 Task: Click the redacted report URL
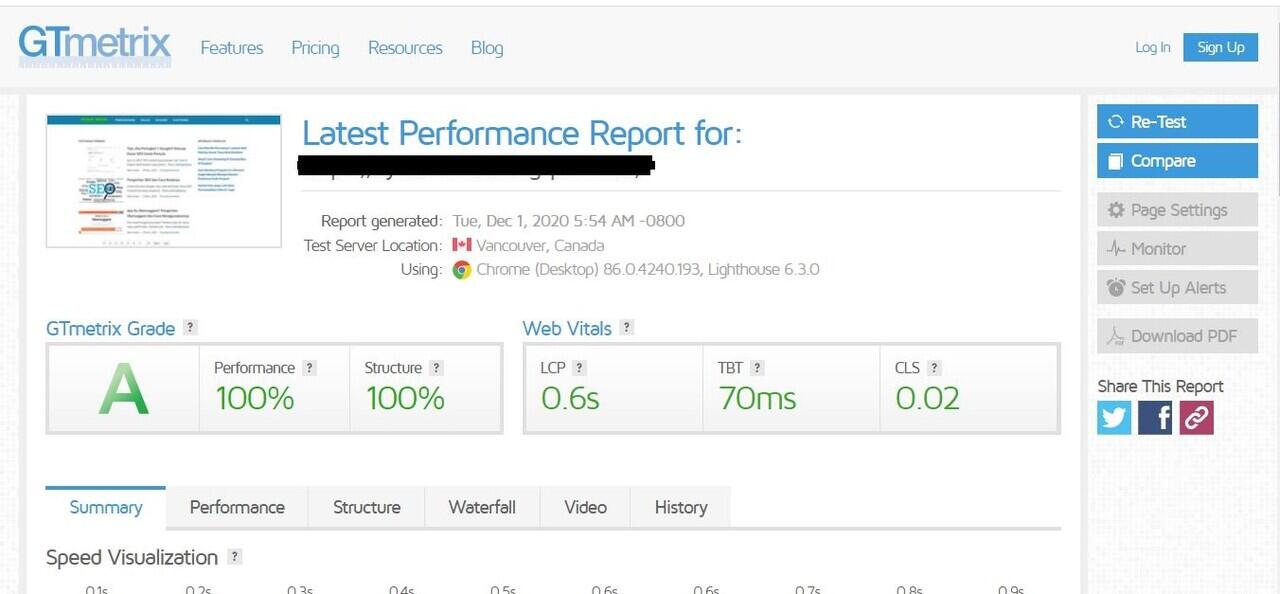pos(477,165)
